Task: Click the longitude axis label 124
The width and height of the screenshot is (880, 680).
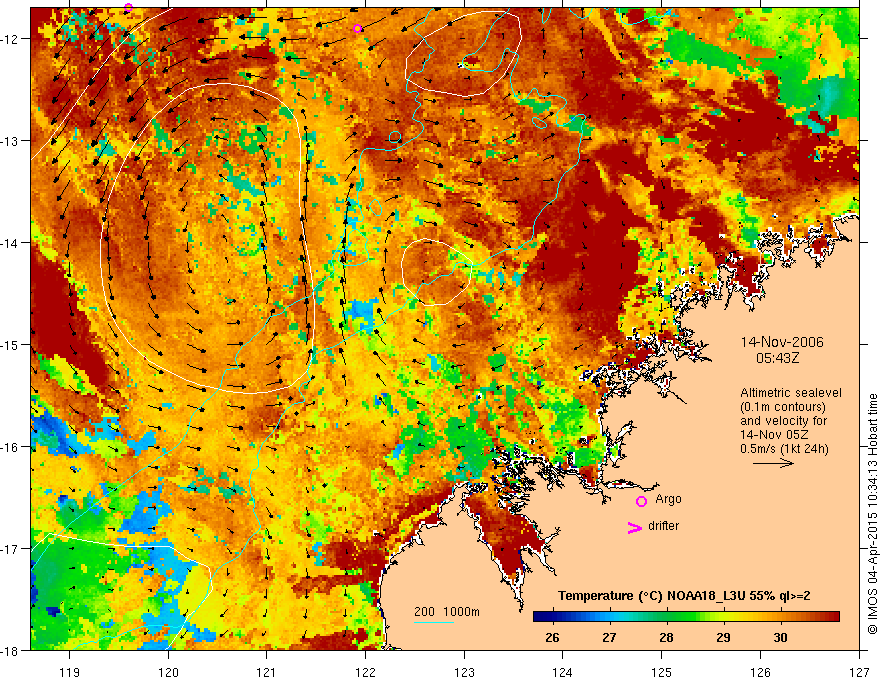Action: [563, 672]
